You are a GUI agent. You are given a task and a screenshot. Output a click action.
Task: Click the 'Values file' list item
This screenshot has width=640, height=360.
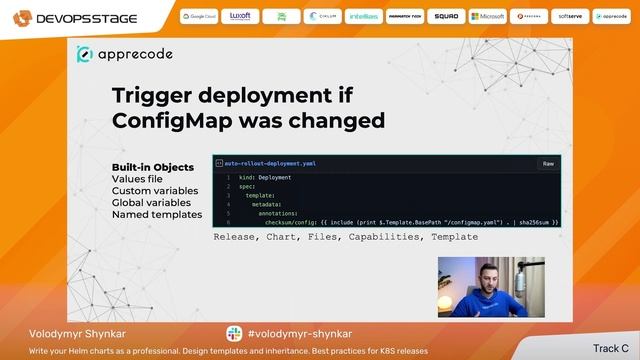(137, 179)
